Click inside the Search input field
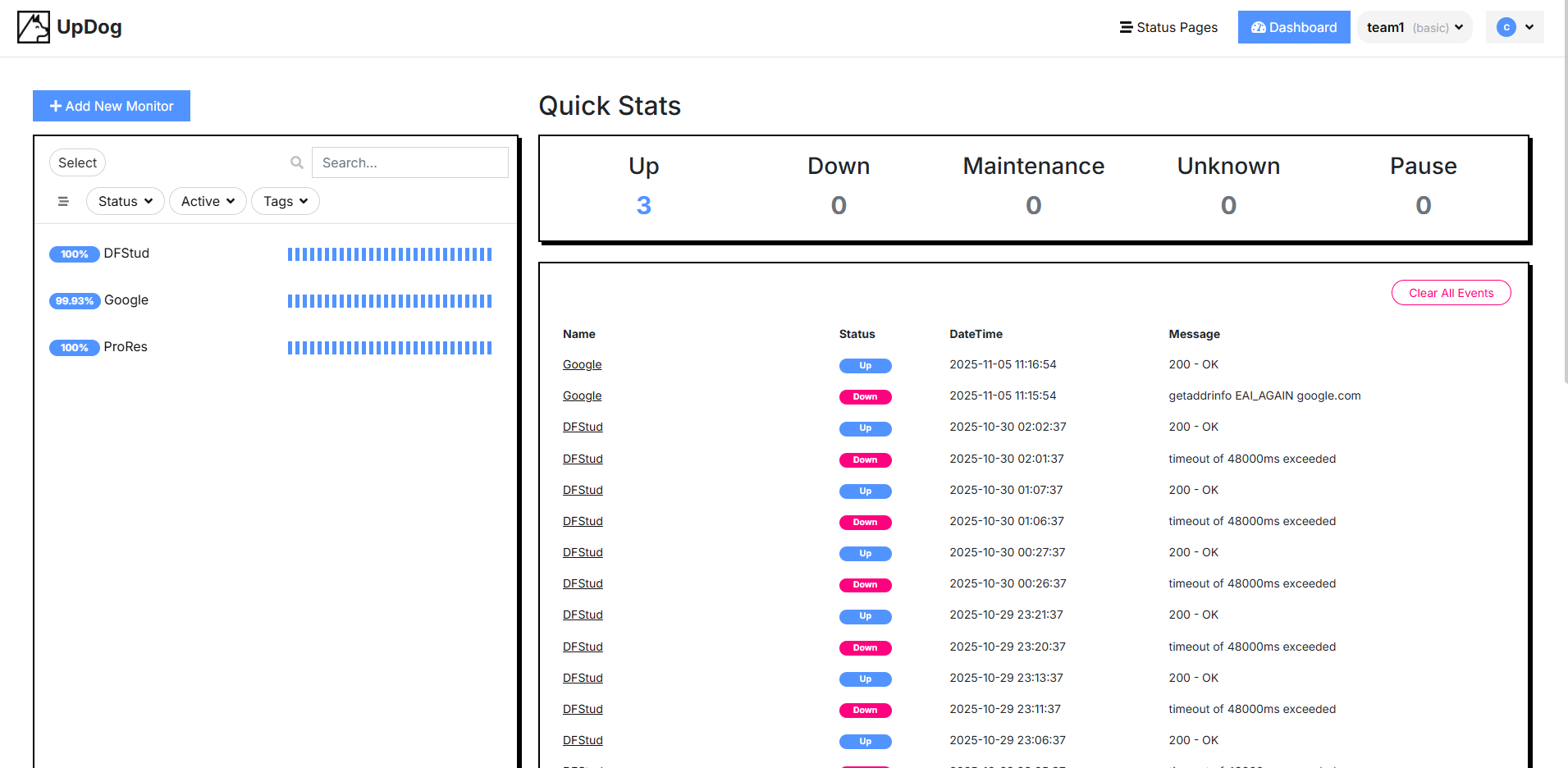The width and height of the screenshot is (1568, 768). (409, 162)
